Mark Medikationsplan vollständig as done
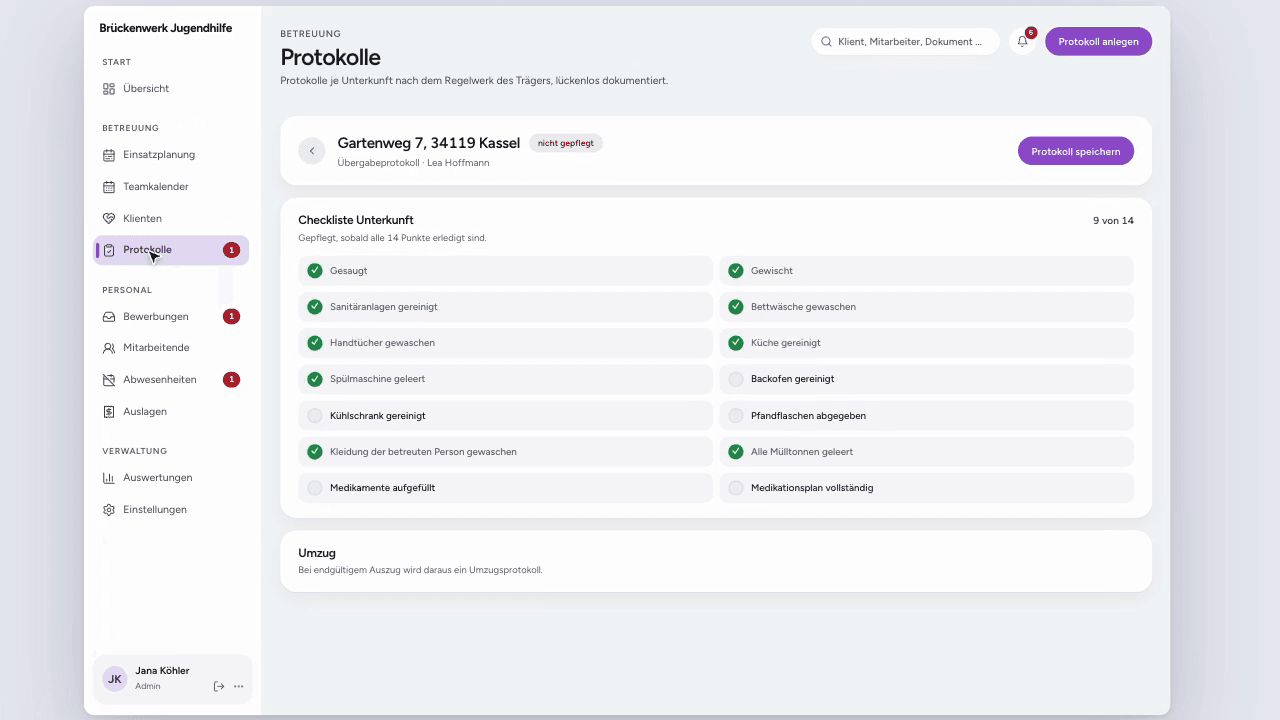 tap(926, 488)
